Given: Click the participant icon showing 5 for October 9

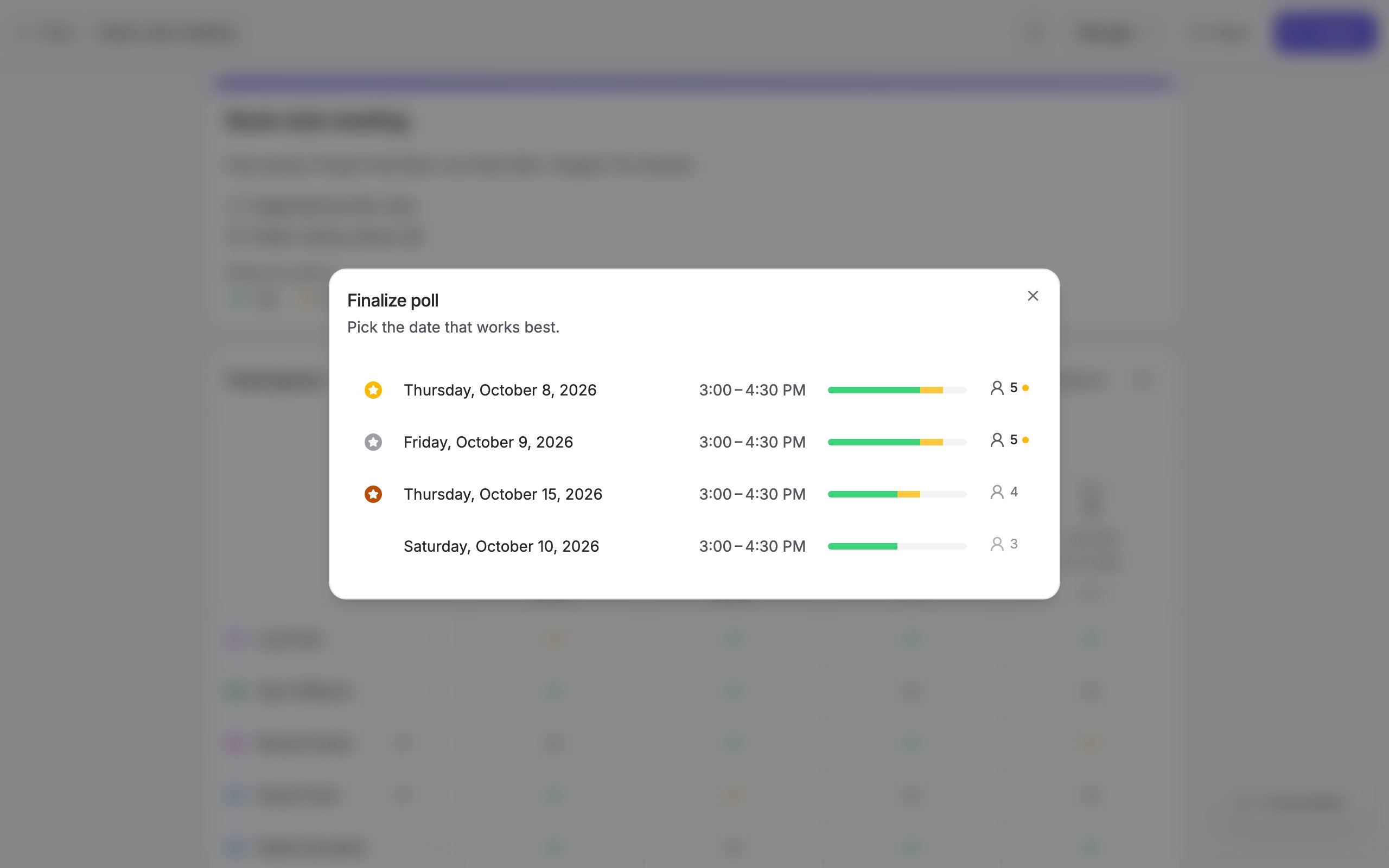Looking at the screenshot, I should pyautogui.click(x=997, y=441).
